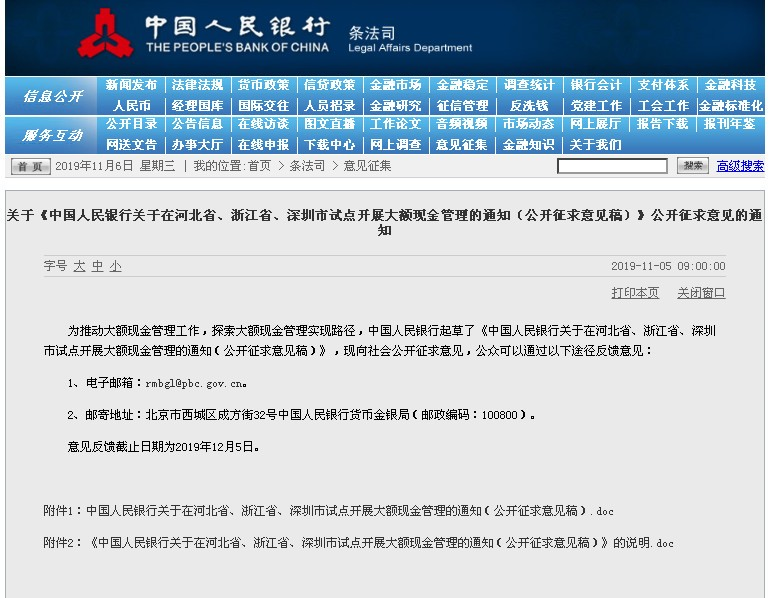Click the People's Bank of China red logo
Viewport: 771px width, 598px height.
(x=105, y=33)
